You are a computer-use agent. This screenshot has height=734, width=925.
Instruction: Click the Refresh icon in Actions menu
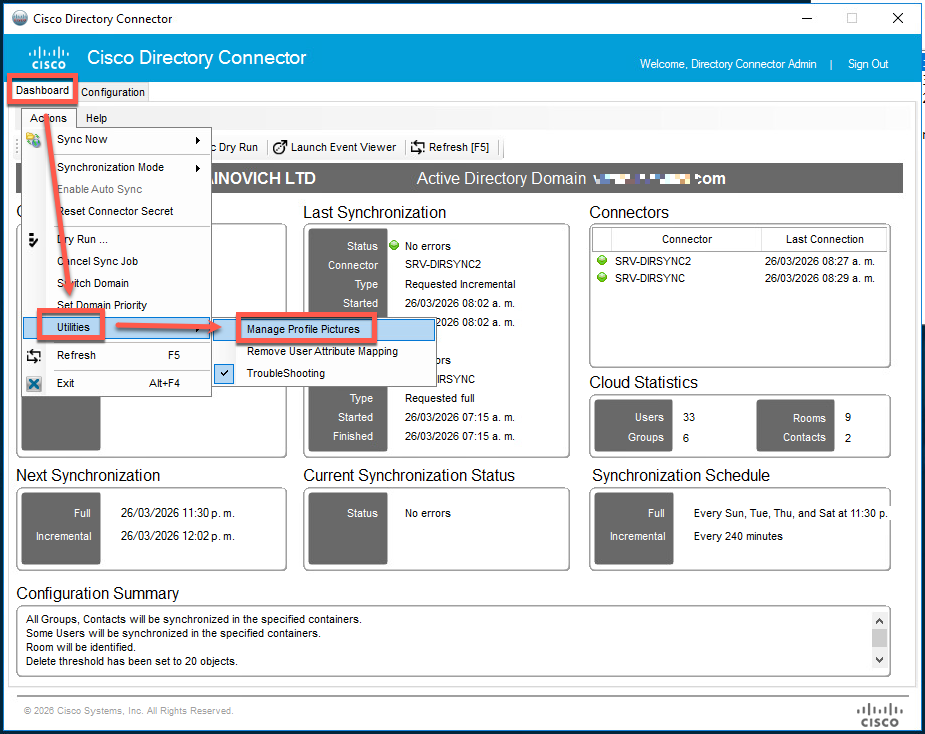click(34, 356)
